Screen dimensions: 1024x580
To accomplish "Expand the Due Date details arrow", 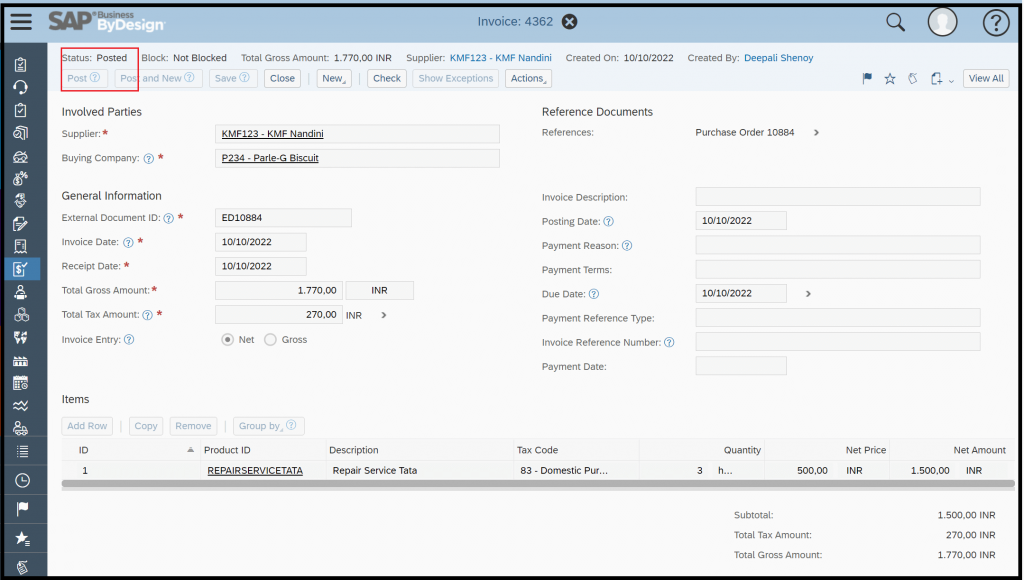I will [808, 294].
